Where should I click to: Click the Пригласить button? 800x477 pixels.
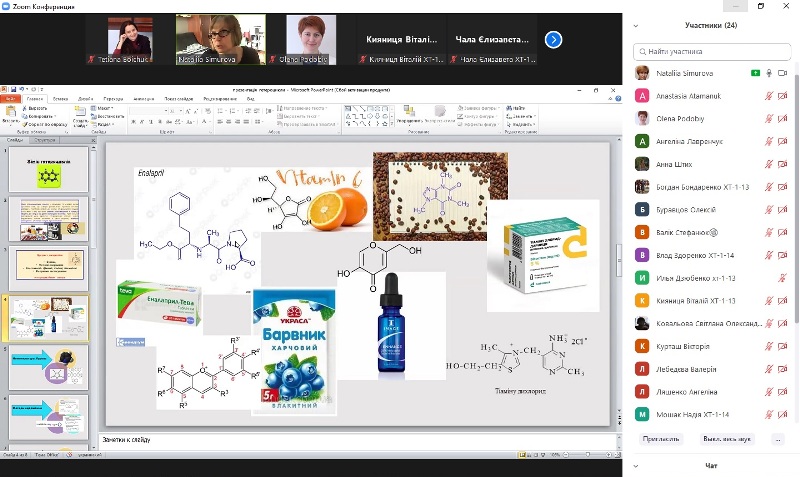(661, 439)
